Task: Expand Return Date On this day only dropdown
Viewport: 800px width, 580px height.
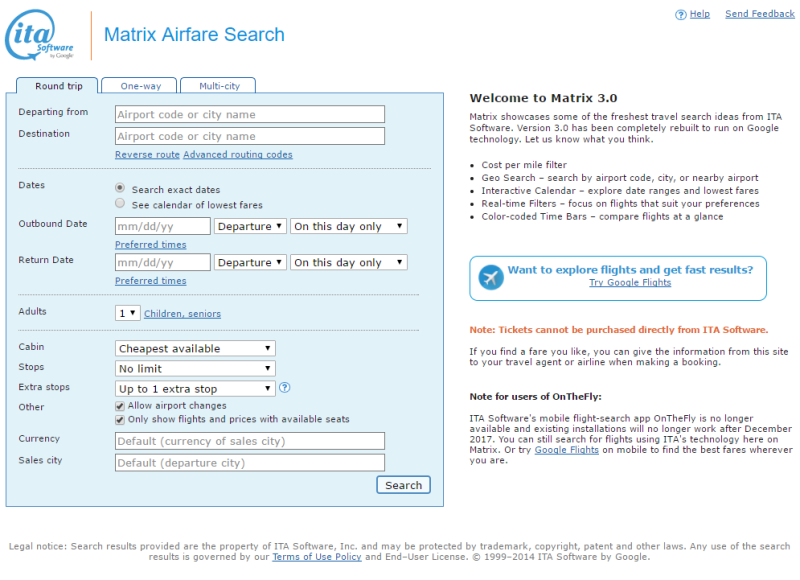Action: [x=348, y=262]
